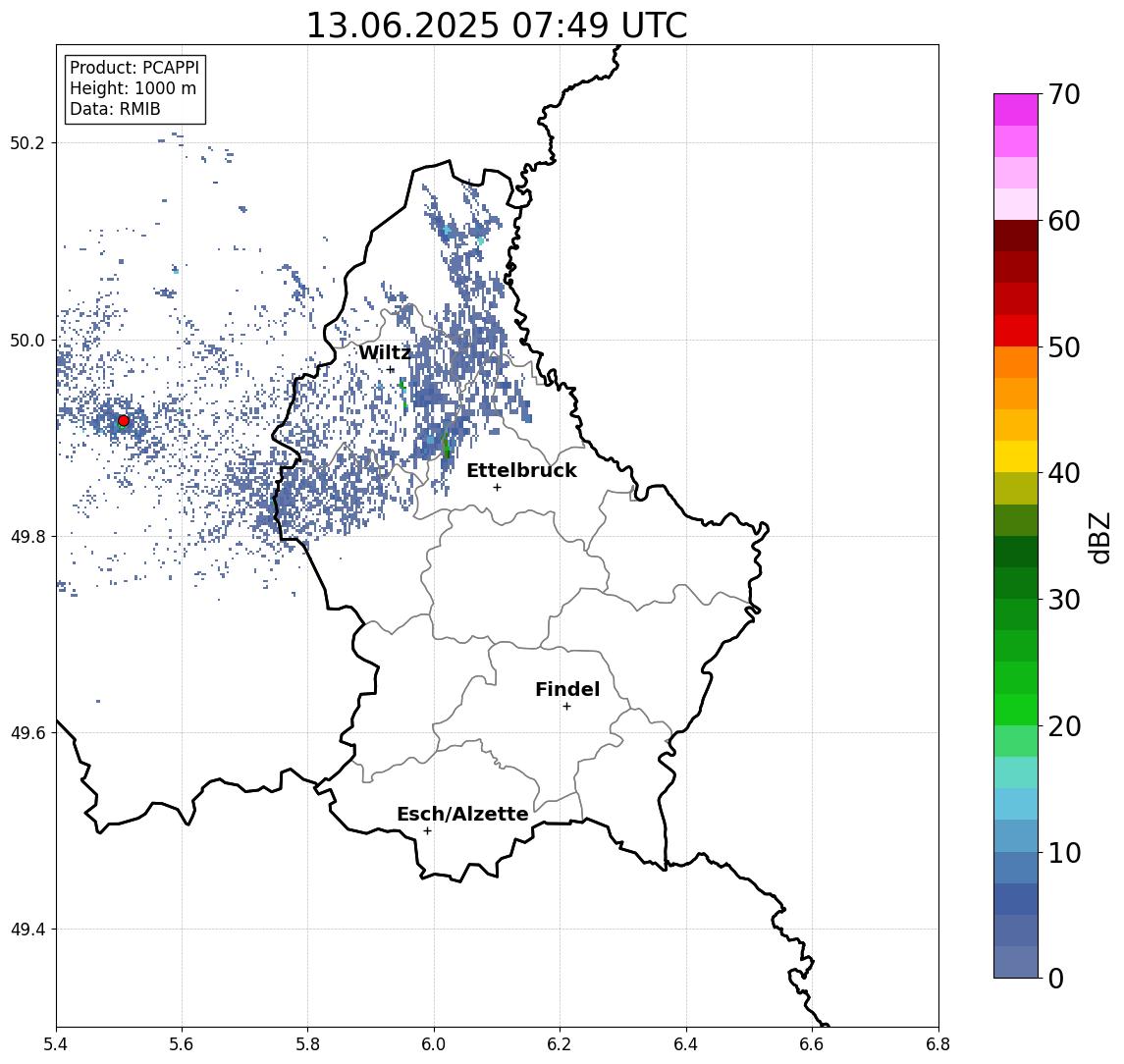1124x1064 pixels.
Task: Click the latitude label 49.4
Action: 27,930
